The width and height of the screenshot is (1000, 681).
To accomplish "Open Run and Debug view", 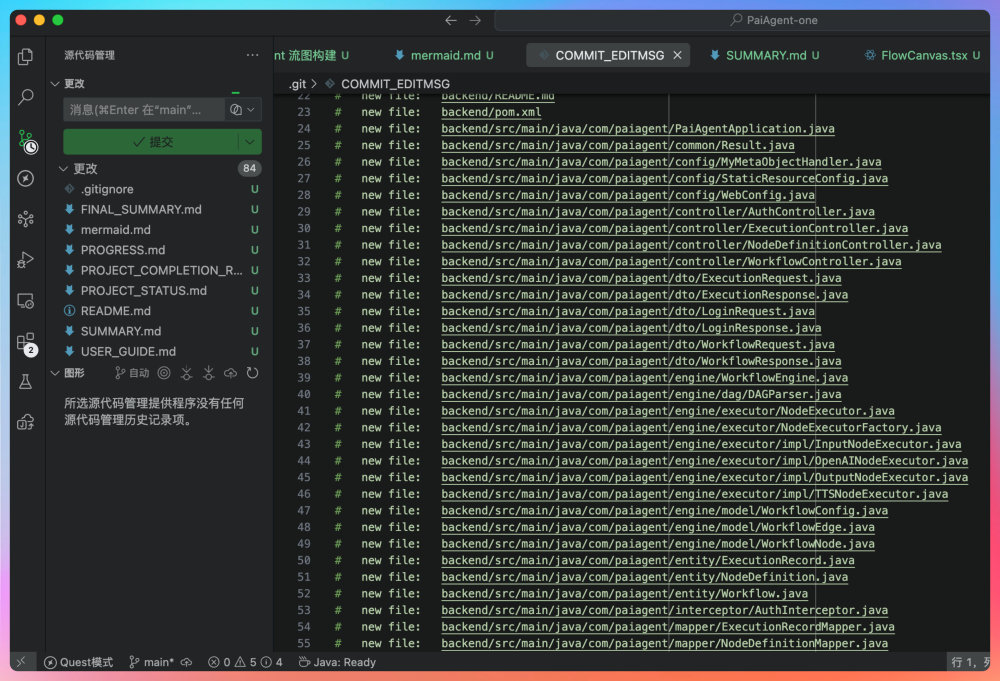I will pos(26,260).
